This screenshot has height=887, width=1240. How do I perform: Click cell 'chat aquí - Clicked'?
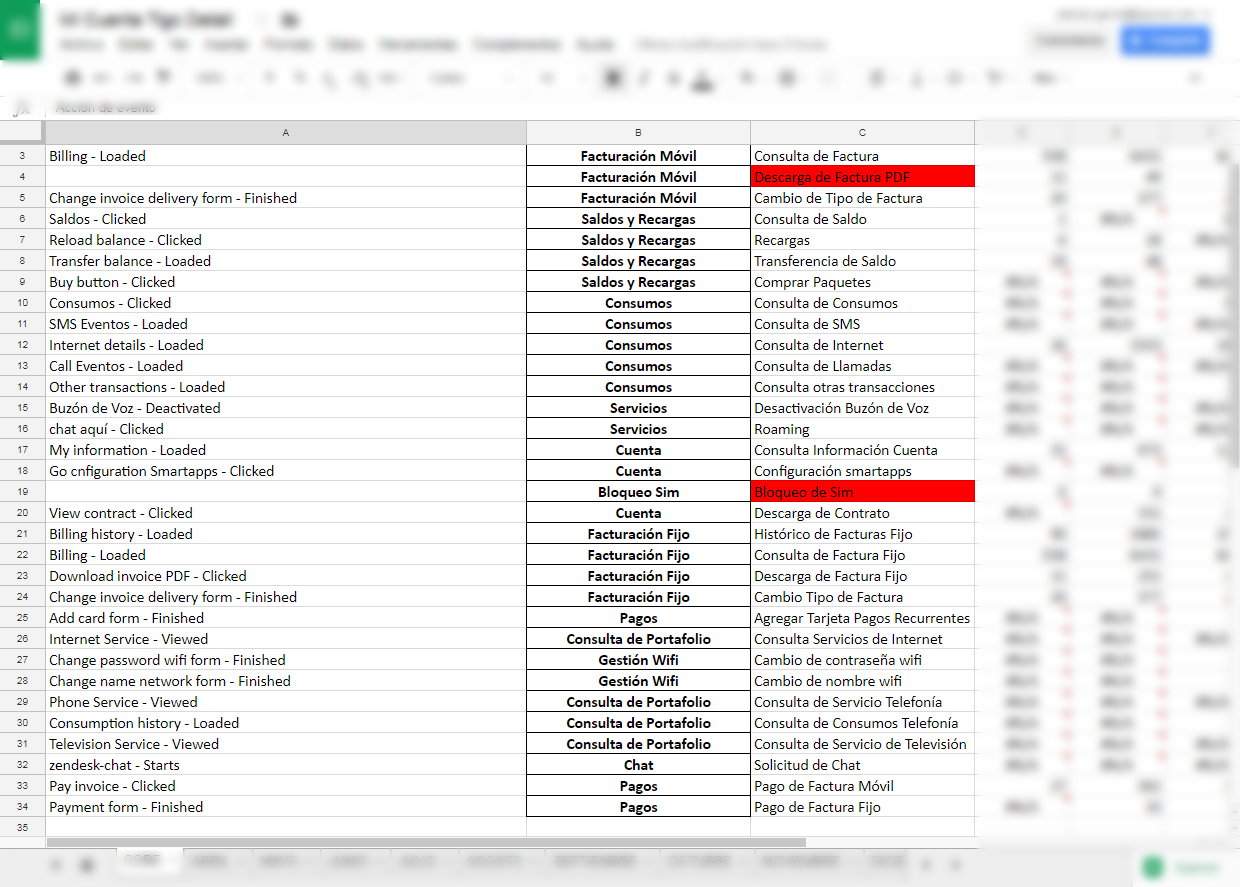pyautogui.click(x=286, y=429)
